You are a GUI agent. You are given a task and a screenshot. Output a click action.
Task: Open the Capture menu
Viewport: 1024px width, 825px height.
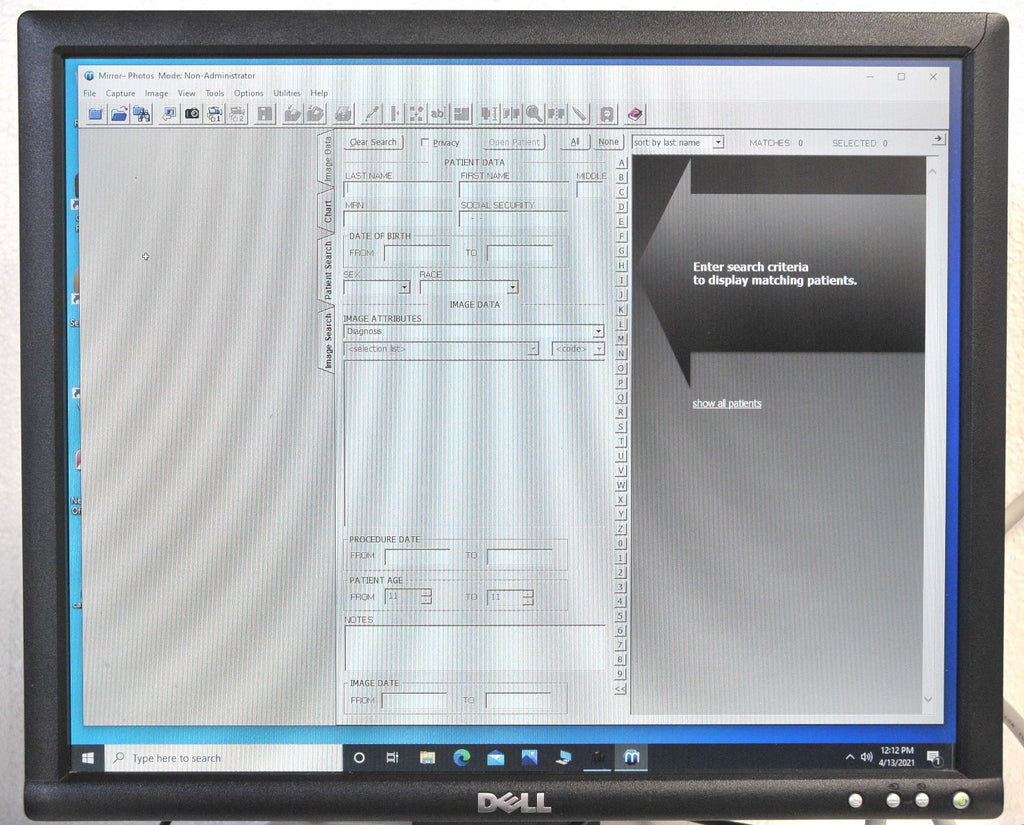(x=121, y=93)
